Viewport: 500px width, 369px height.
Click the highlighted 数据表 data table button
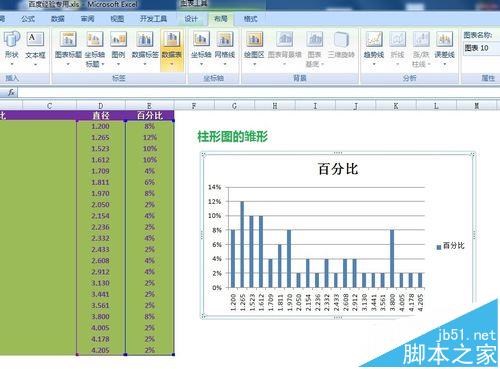(172, 50)
